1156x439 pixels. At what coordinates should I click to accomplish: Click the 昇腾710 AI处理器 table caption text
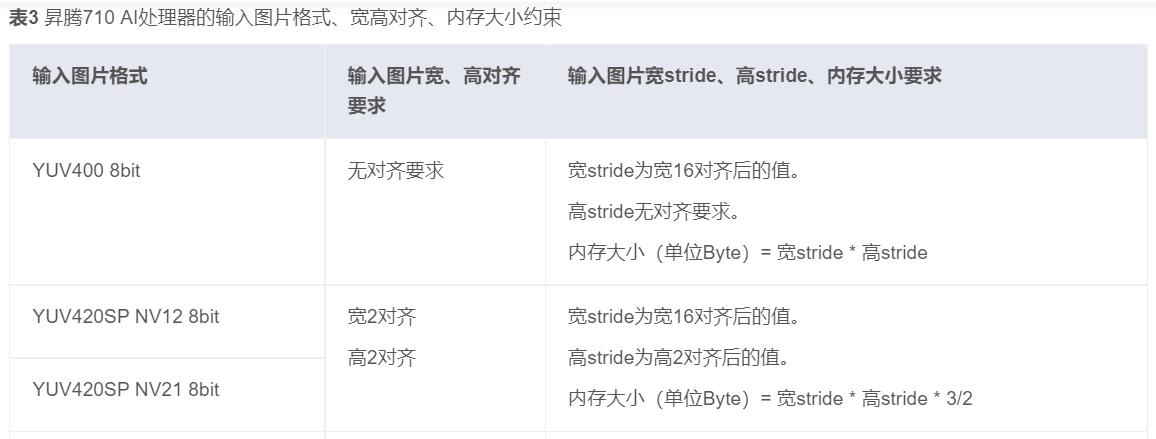click(300, 21)
